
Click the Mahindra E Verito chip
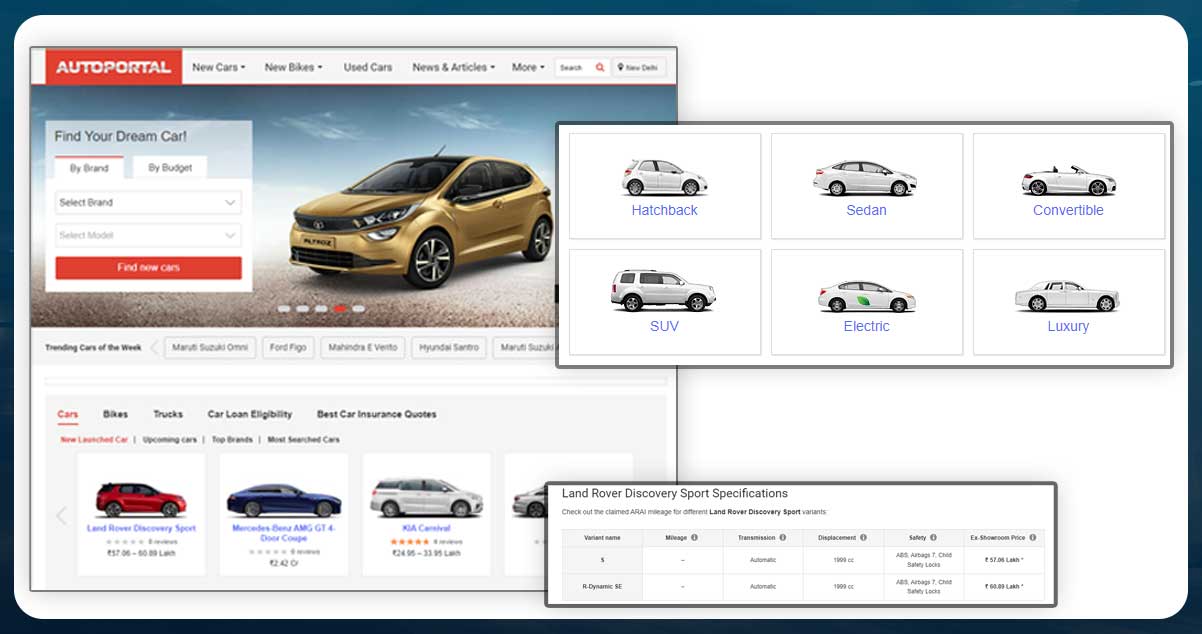coord(361,348)
